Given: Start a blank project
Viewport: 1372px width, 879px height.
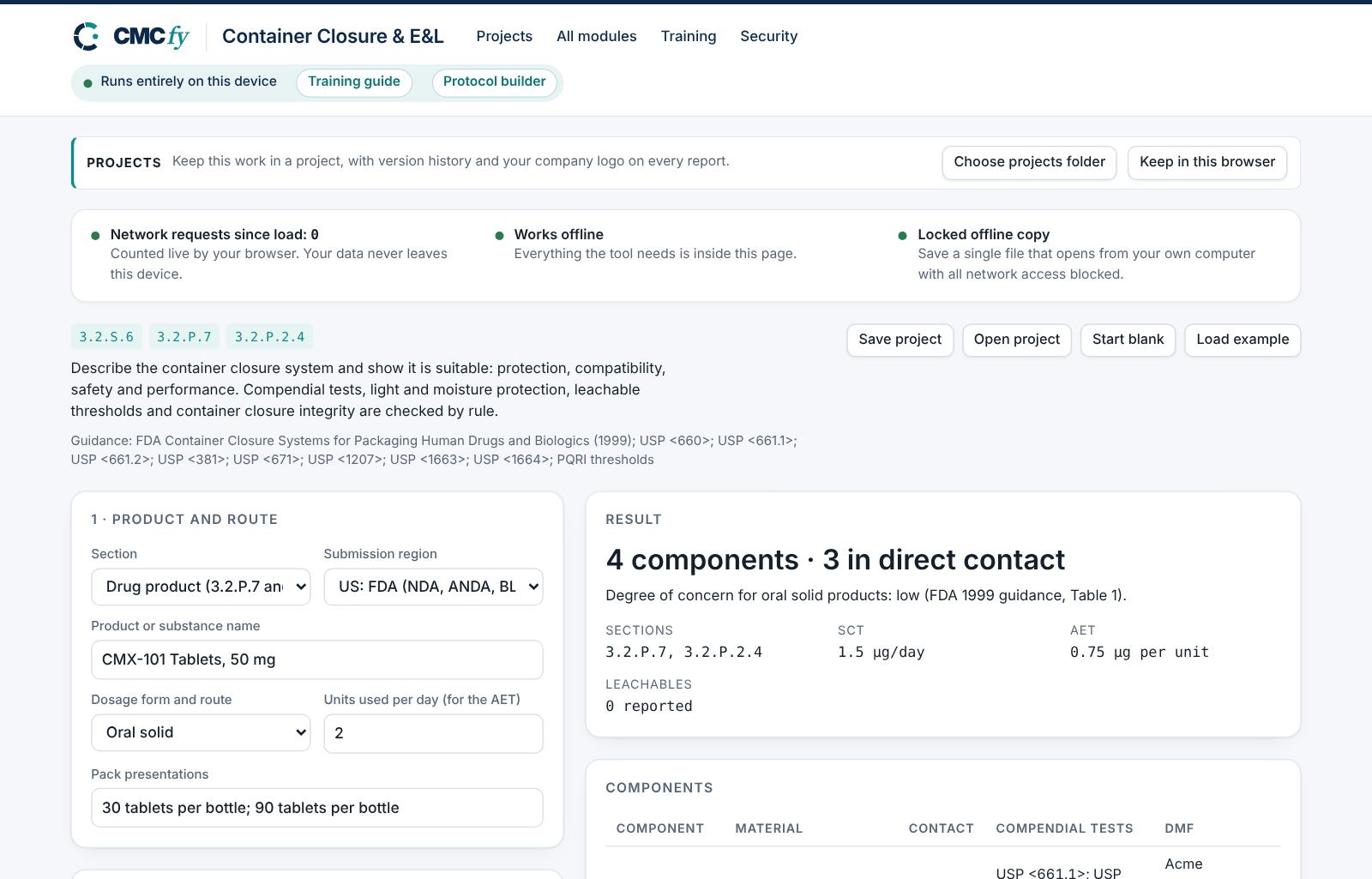Looking at the screenshot, I should (x=1128, y=340).
